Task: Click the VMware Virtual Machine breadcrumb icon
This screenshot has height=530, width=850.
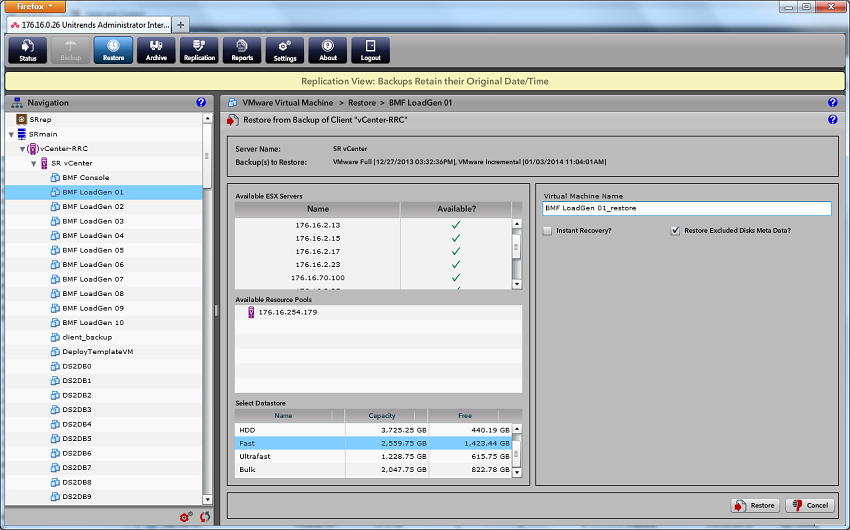Action: pyautogui.click(x=232, y=102)
